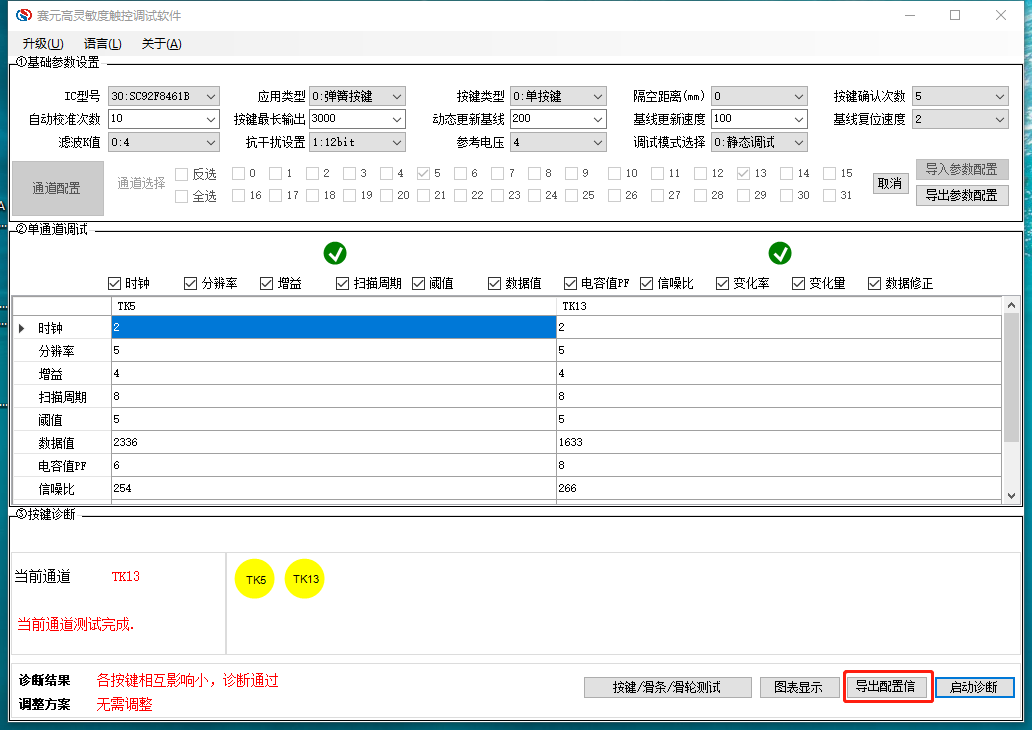Screen dimensions: 1032x730
Task: Open the 基线更新速度 dropdown
Action: (x=798, y=119)
